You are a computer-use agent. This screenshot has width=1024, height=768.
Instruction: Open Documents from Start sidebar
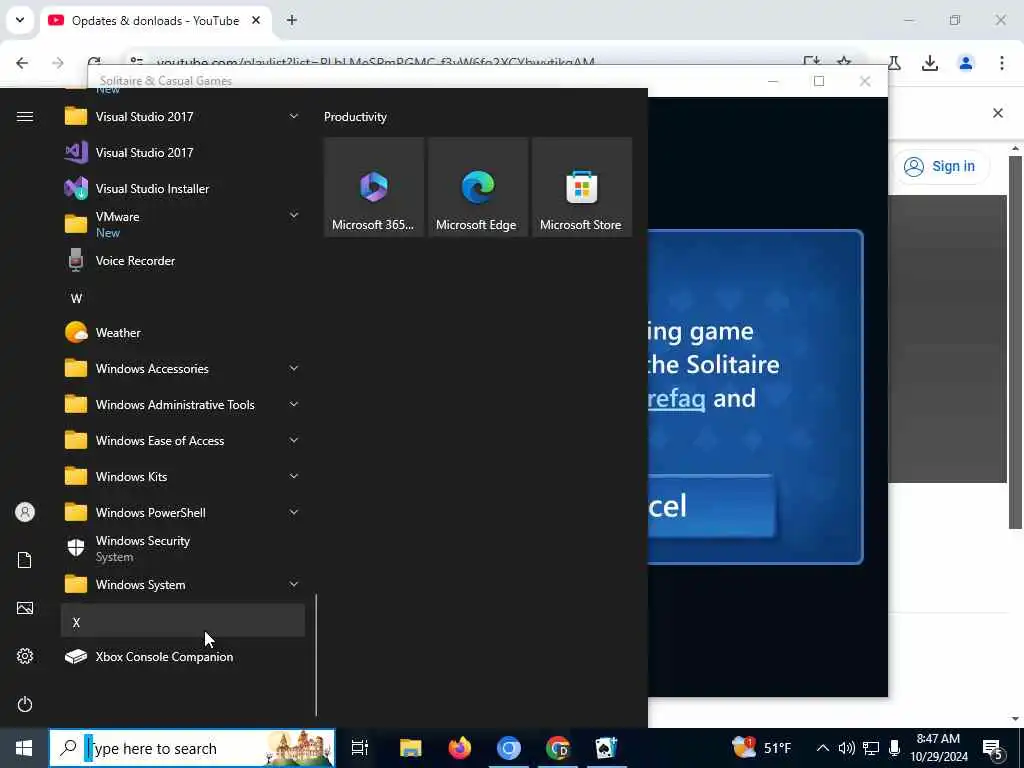(25, 560)
